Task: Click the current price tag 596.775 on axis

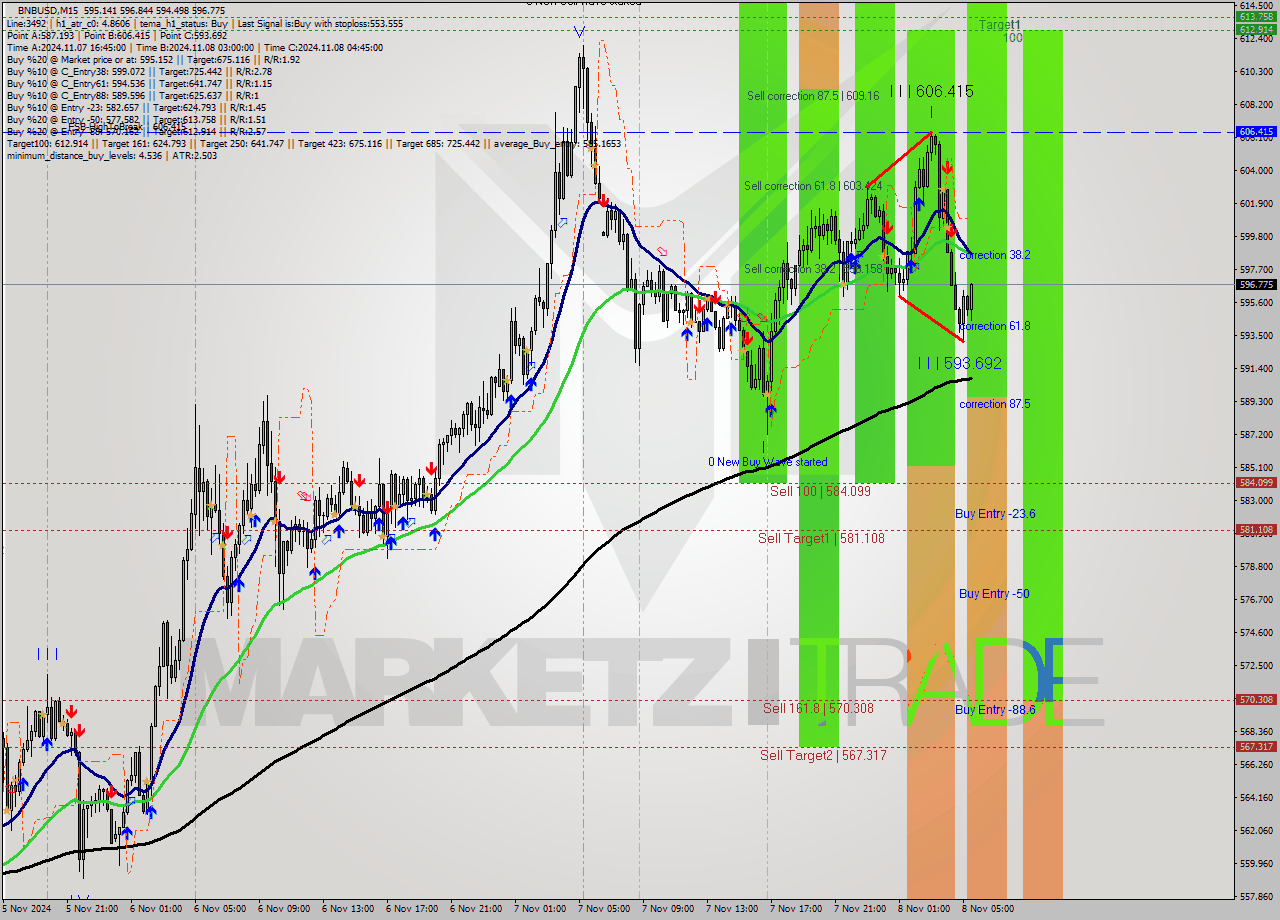Action: 1257,285
